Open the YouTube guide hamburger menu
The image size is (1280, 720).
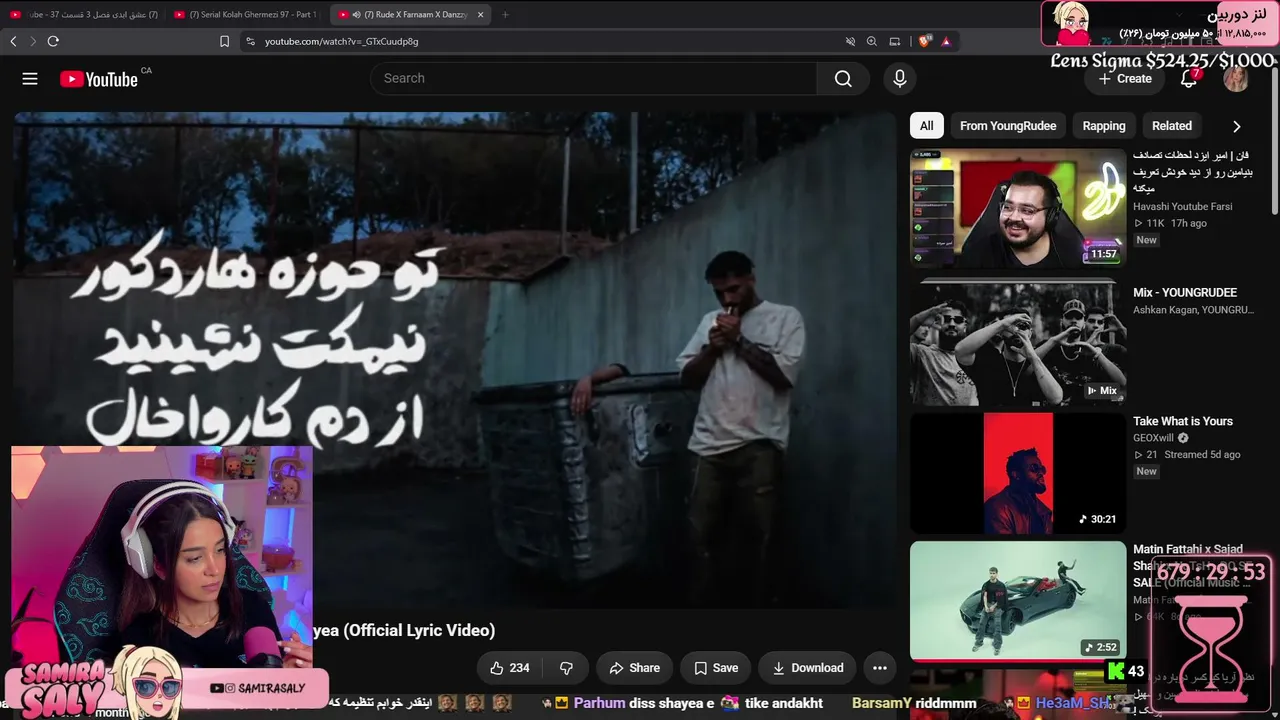pos(30,79)
